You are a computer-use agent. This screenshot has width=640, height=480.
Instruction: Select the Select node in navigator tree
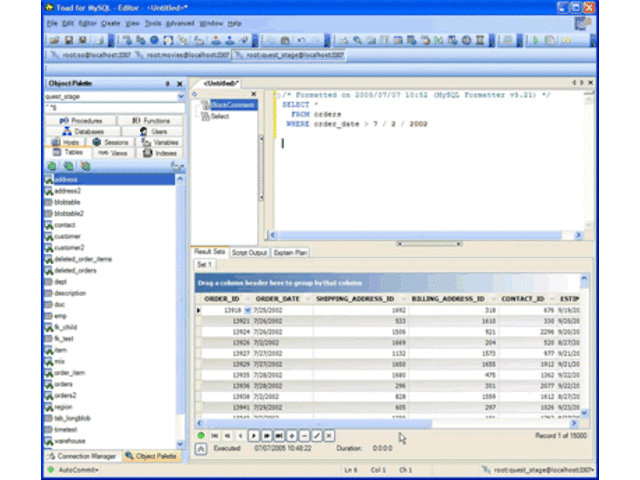[219, 116]
